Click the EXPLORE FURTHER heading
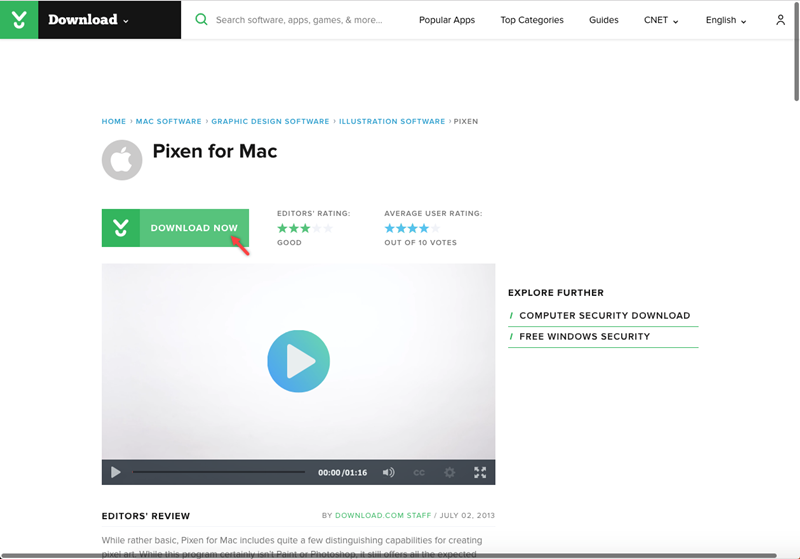The width and height of the screenshot is (800, 559). coord(556,293)
